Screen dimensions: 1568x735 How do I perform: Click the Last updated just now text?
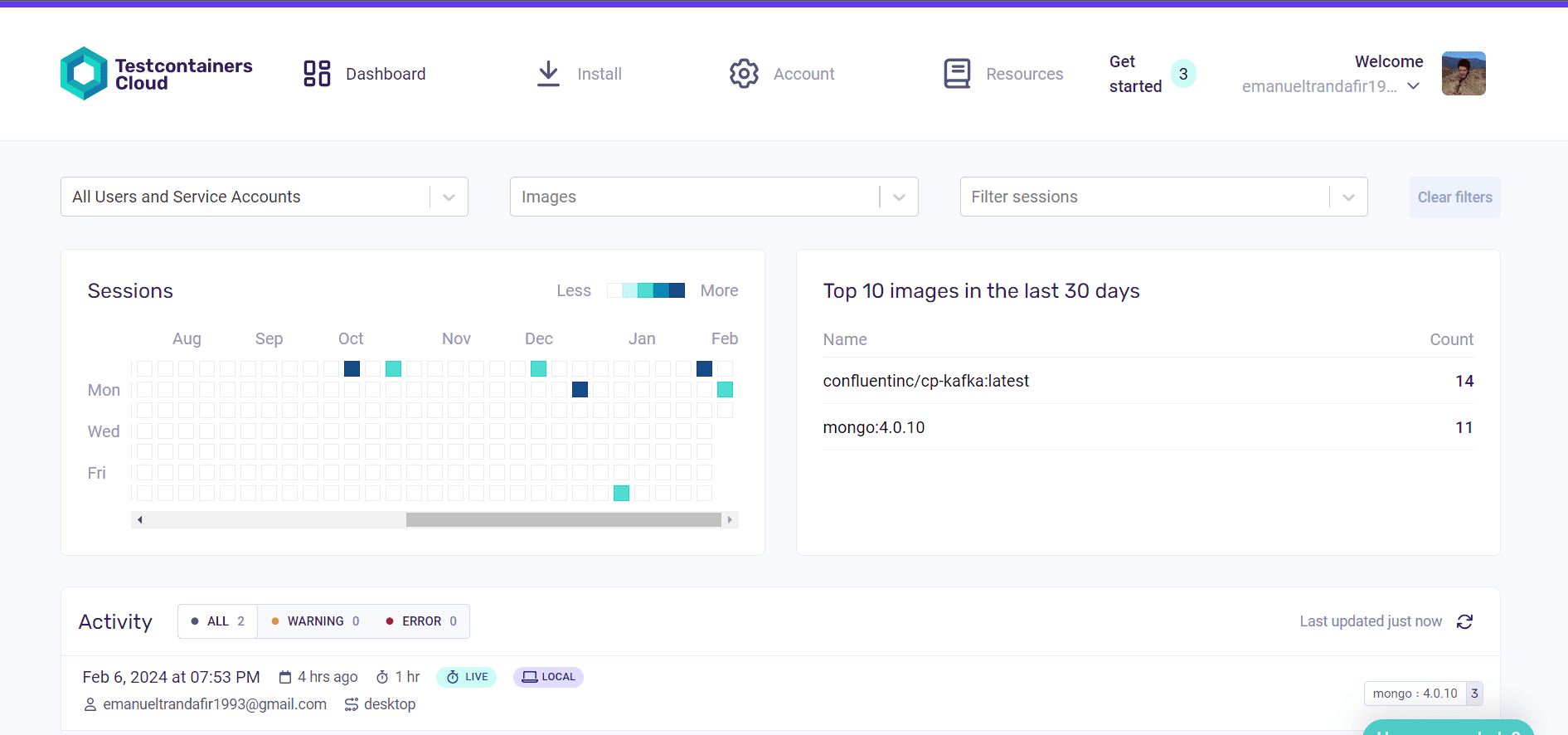1371,621
